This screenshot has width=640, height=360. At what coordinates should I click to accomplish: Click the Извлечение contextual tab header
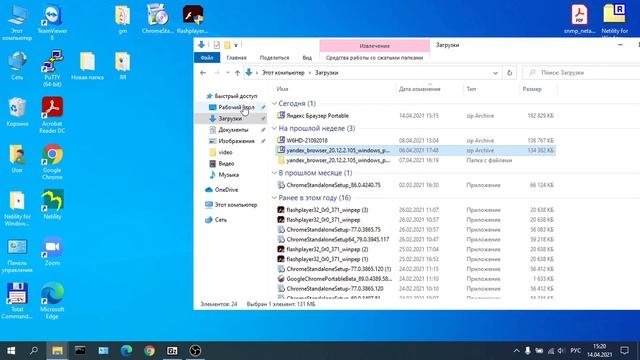(374, 46)
